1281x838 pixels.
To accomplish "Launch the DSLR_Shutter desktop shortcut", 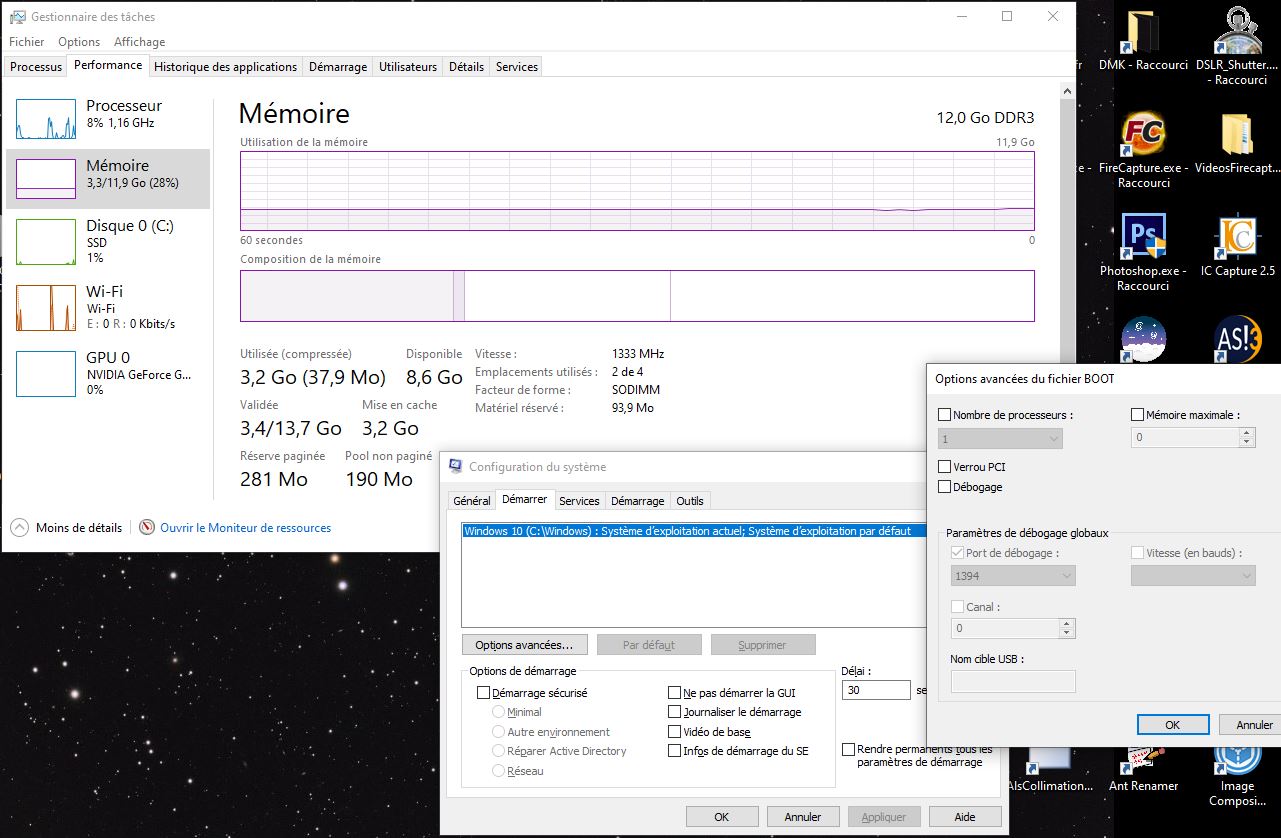I will [1237, 46].
